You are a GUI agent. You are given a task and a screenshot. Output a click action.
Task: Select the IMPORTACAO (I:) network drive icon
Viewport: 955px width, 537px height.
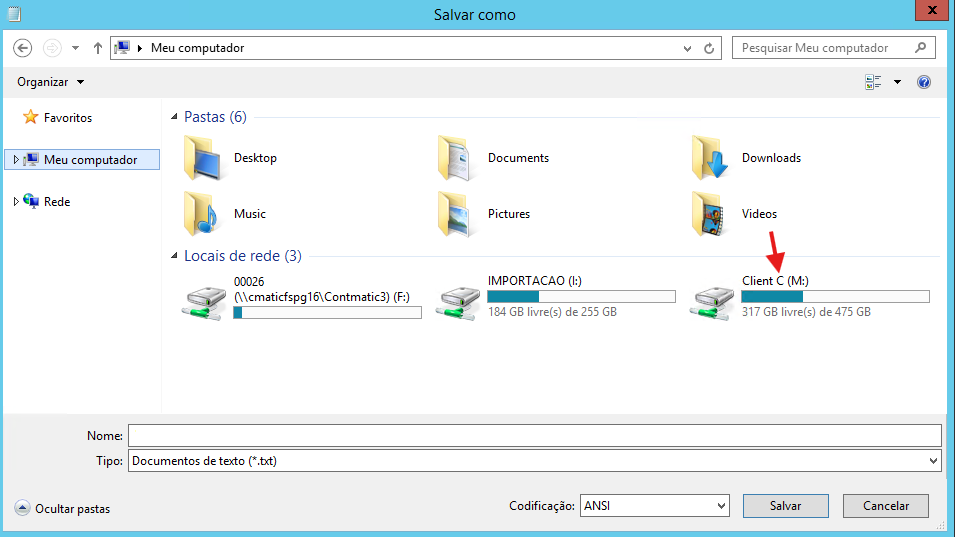pos(458,303)
